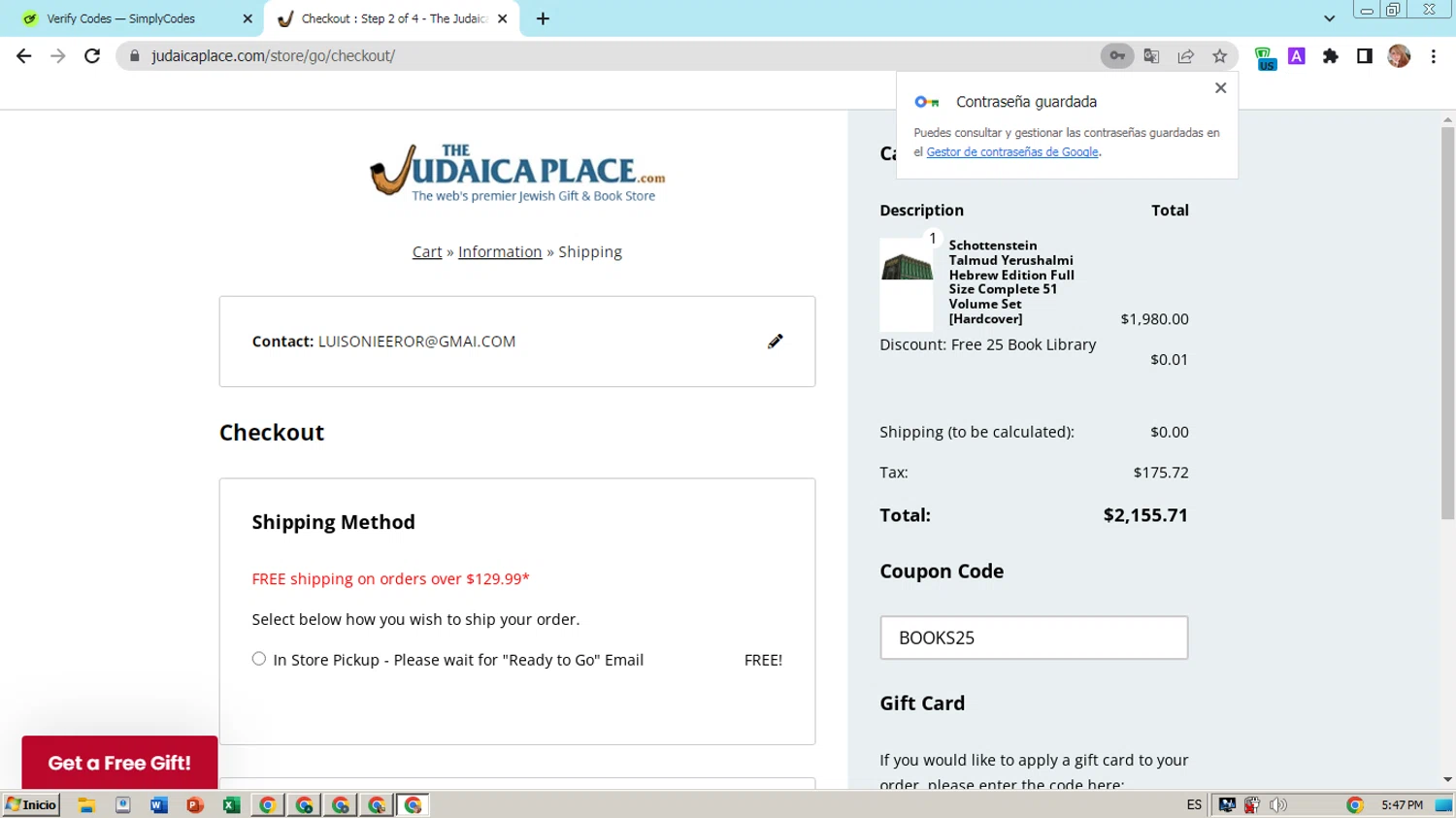
Task: Click the browser back arrow
Action: tap(24, 56)
